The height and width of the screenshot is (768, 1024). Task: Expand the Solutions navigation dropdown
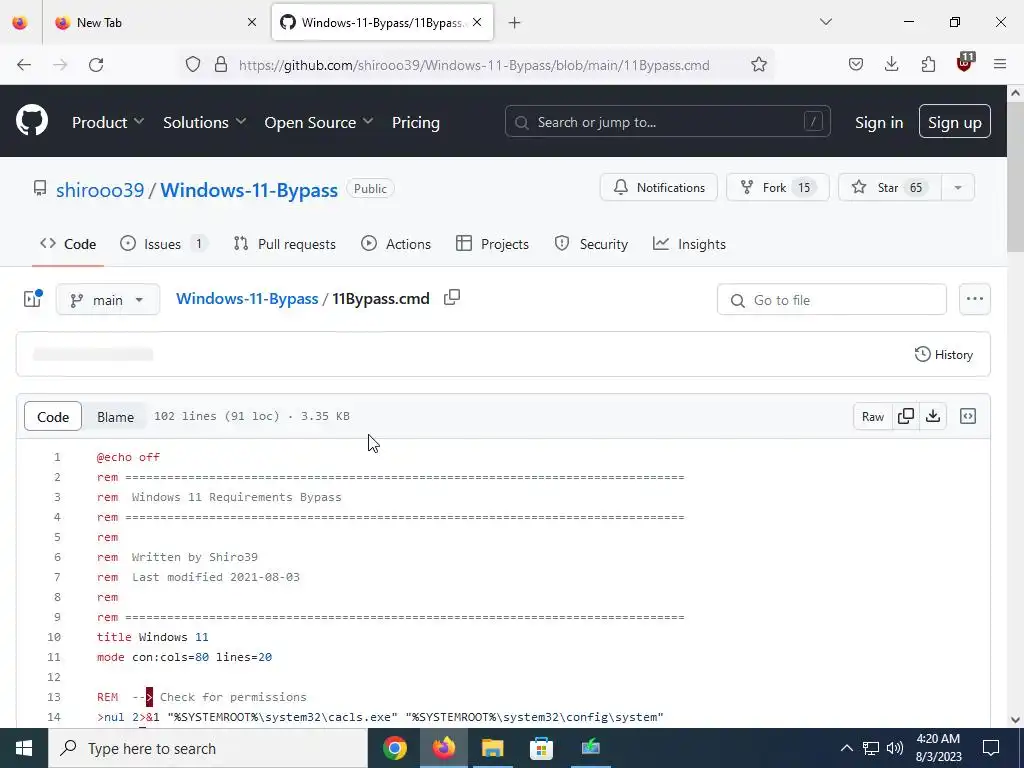(x=204, y=122)
